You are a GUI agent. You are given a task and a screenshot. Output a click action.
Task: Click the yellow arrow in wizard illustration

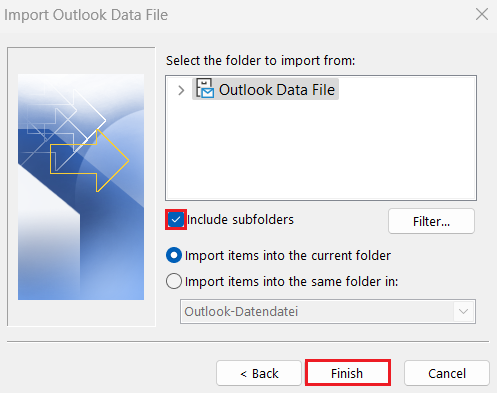89,161
